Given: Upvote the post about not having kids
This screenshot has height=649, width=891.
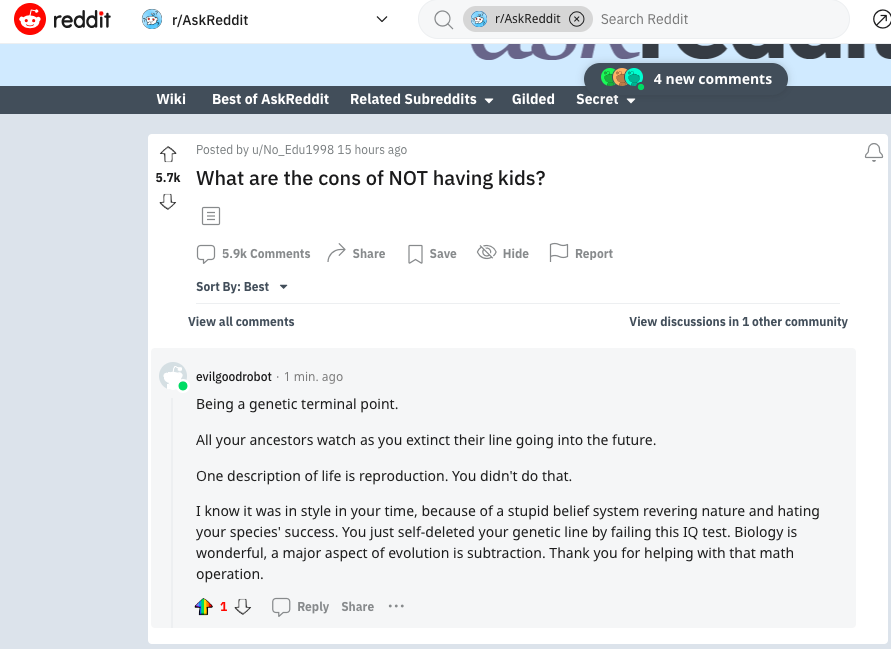Looking at the screenshot, I should click(168, 154).
